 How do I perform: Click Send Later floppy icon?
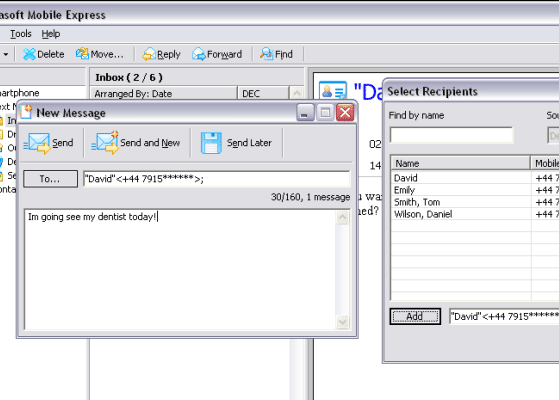(211, 143)
